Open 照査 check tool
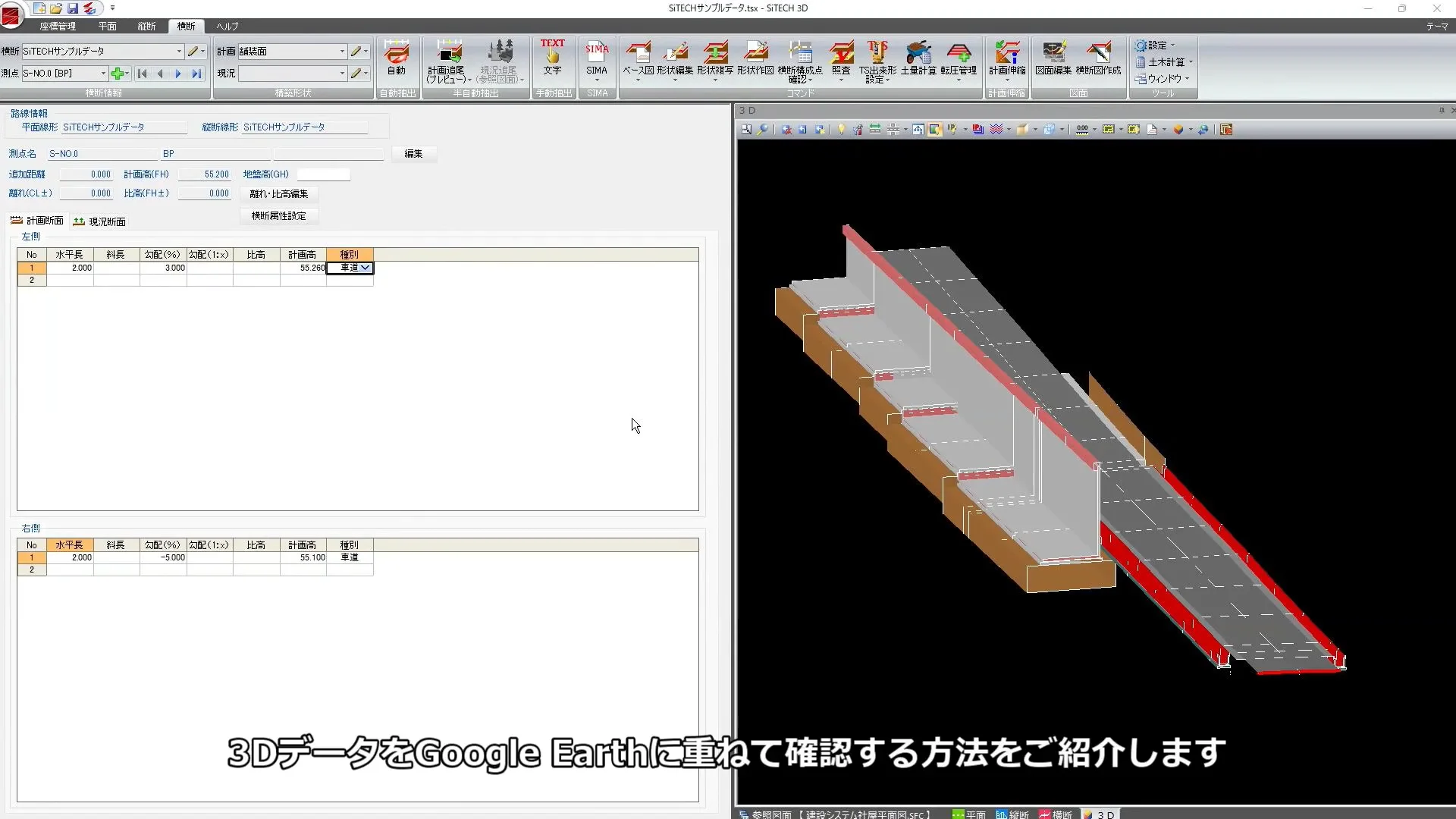 pyautogui.click(x=841, y=59)
